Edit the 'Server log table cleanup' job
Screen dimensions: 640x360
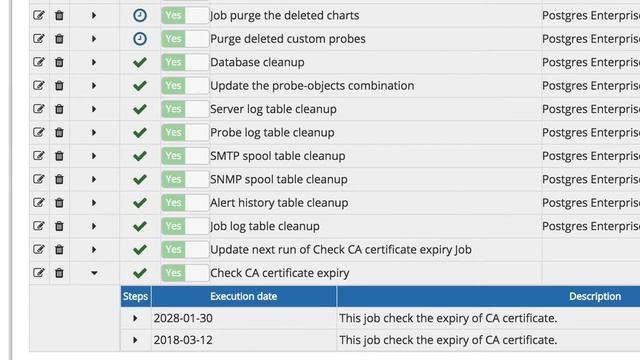tap(39, 109)
